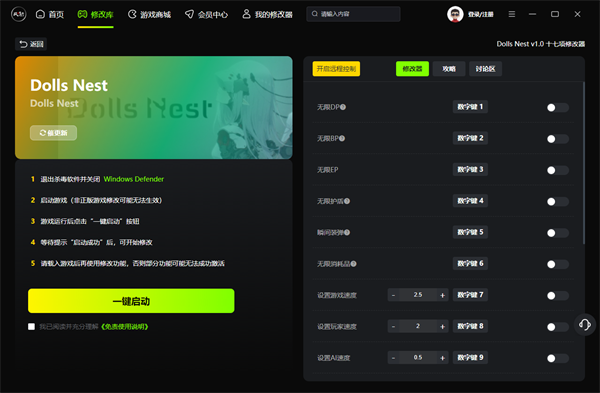Click the user avatar icon
The height and width of the screenshot is (393, 600).
pyautogui.click(x=455, y=15)
